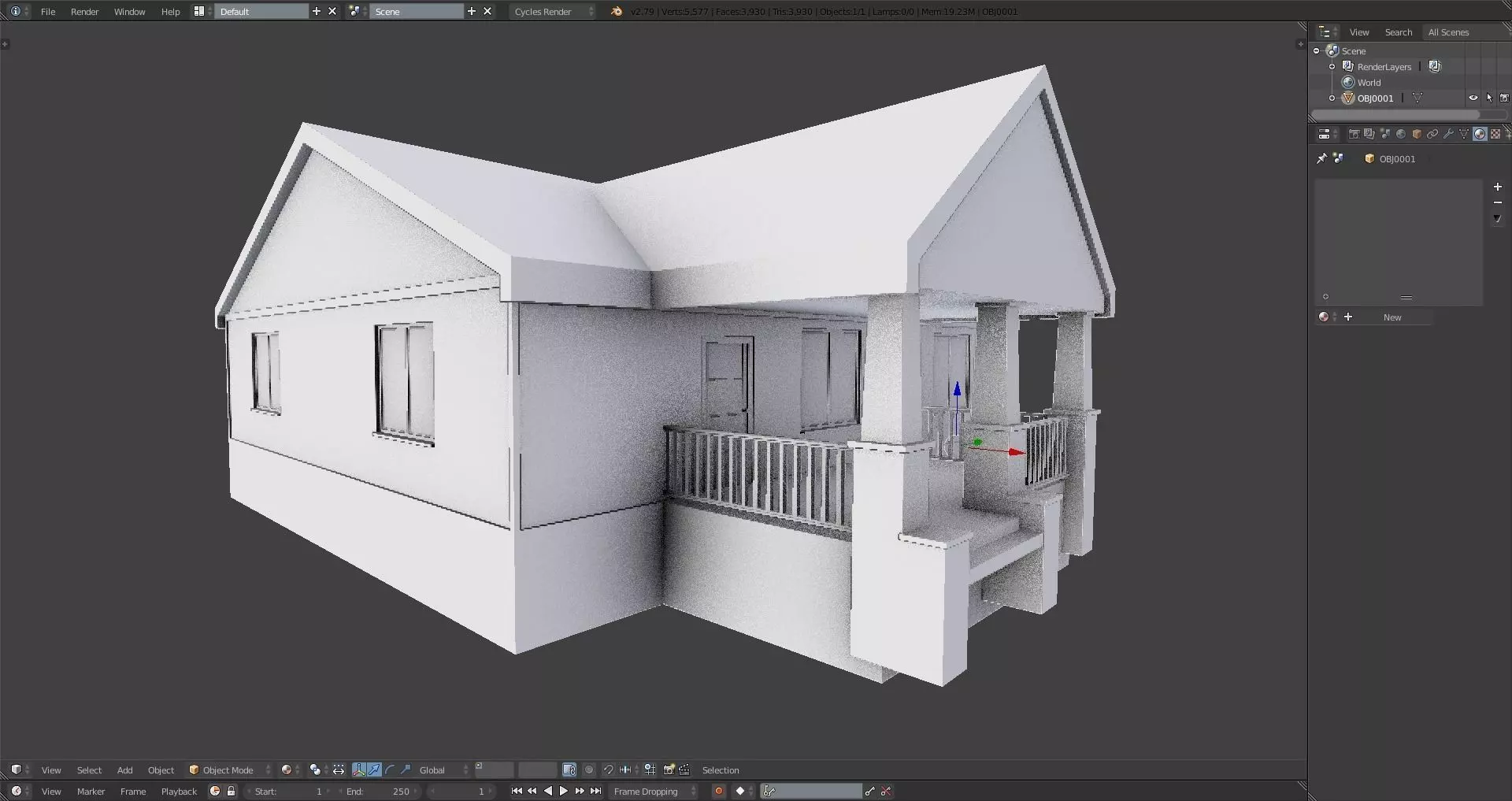Jump to the first frame of the range
Viewport: 1512px width, 801px height.
(x=517, y=791)
